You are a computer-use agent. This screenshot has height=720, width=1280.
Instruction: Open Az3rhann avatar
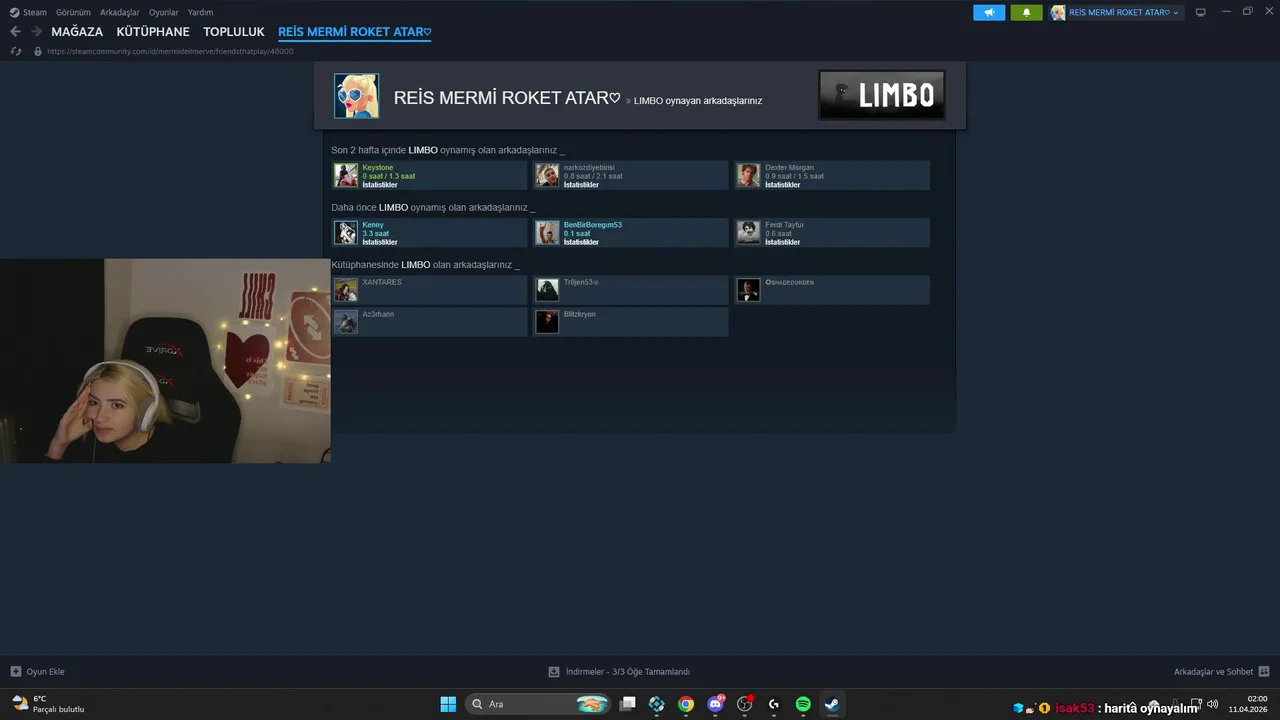[x=346, y=322]
